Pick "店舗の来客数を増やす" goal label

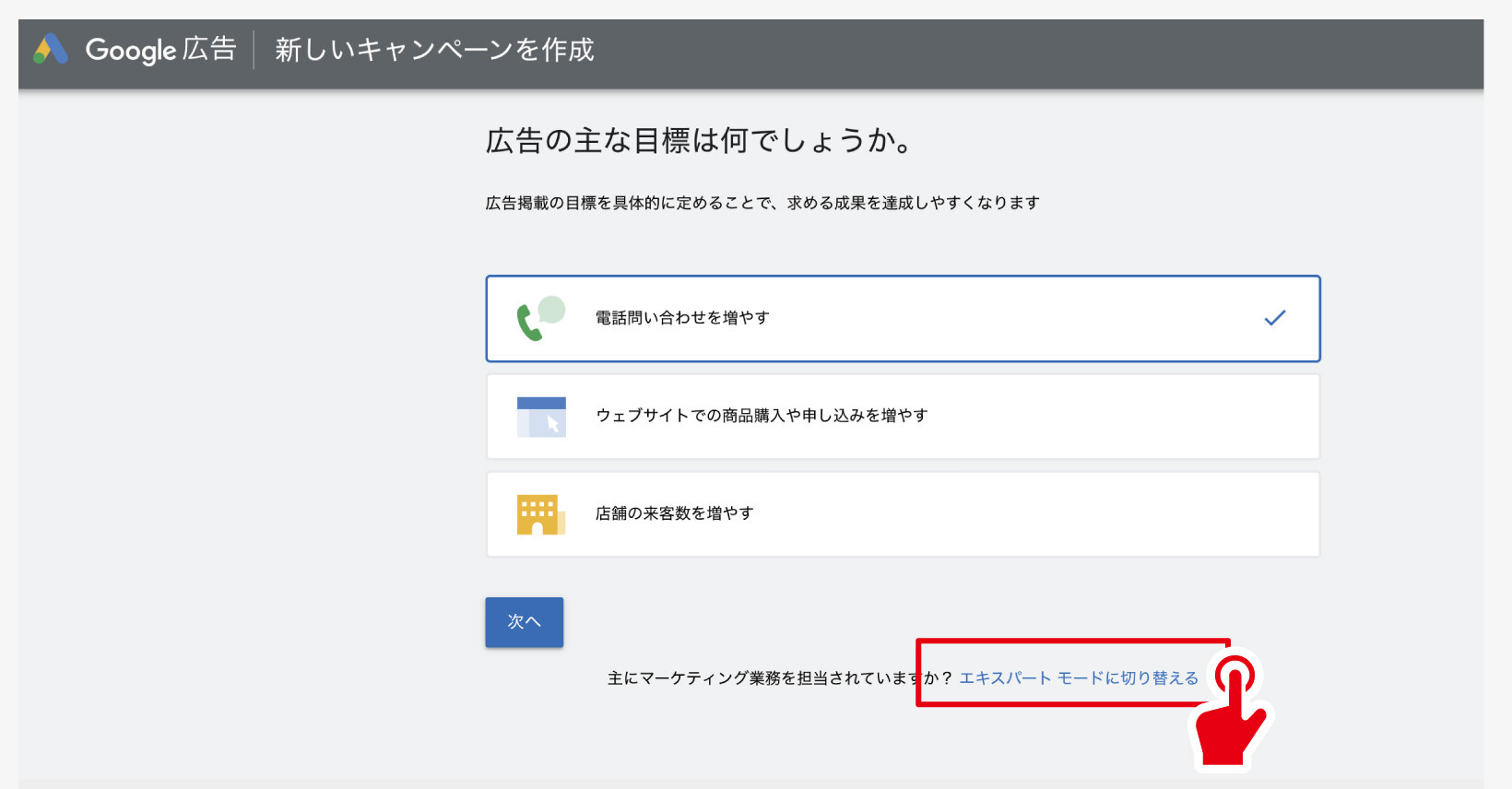point(674,513)
